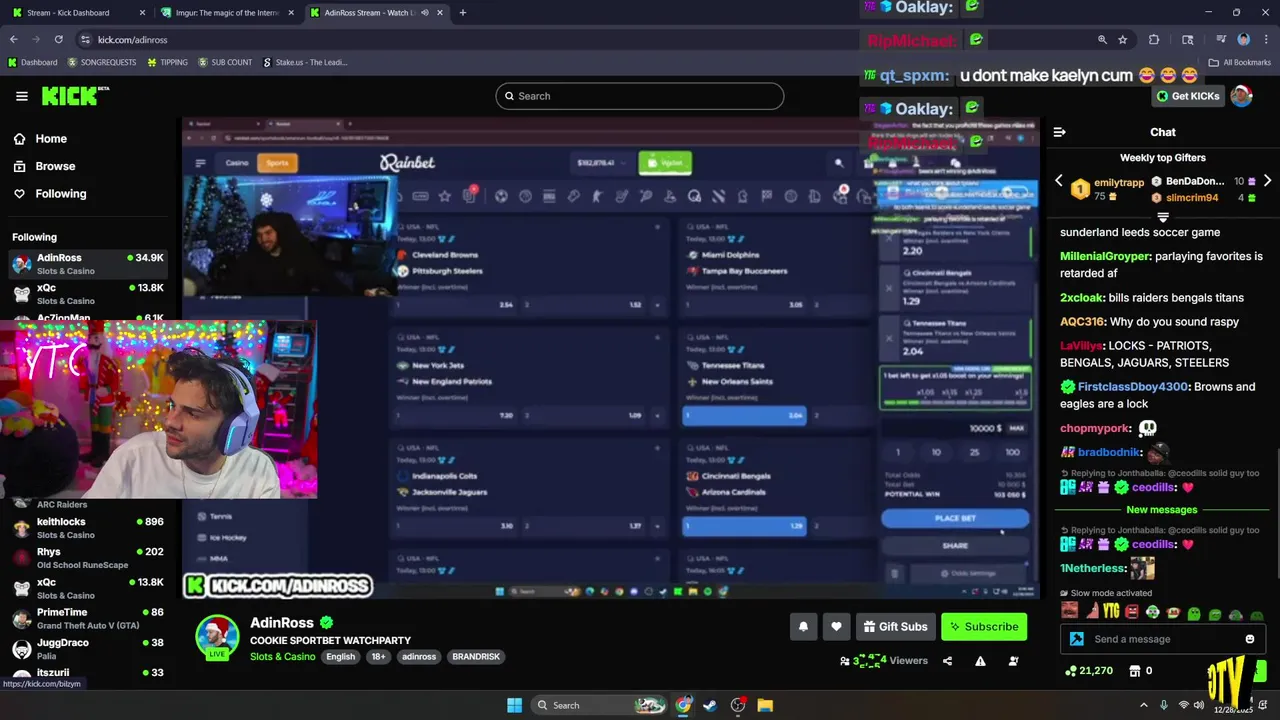Screen dimensions: 1280x720
Task: Mute the audio on the AdinRoss tab
Action: click(x=425, y=13)
